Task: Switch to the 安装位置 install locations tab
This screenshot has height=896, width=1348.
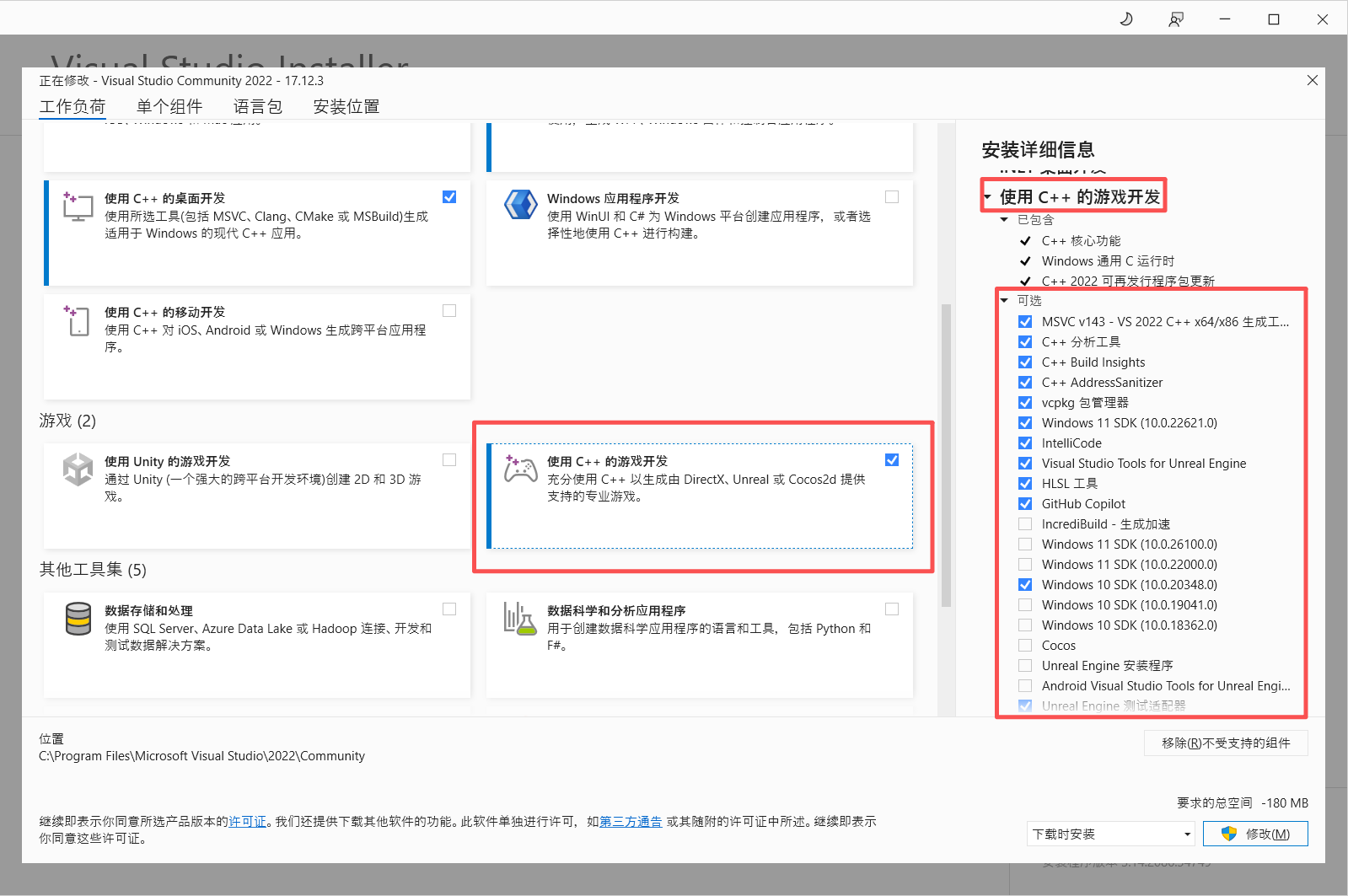Action: (346, 106)
